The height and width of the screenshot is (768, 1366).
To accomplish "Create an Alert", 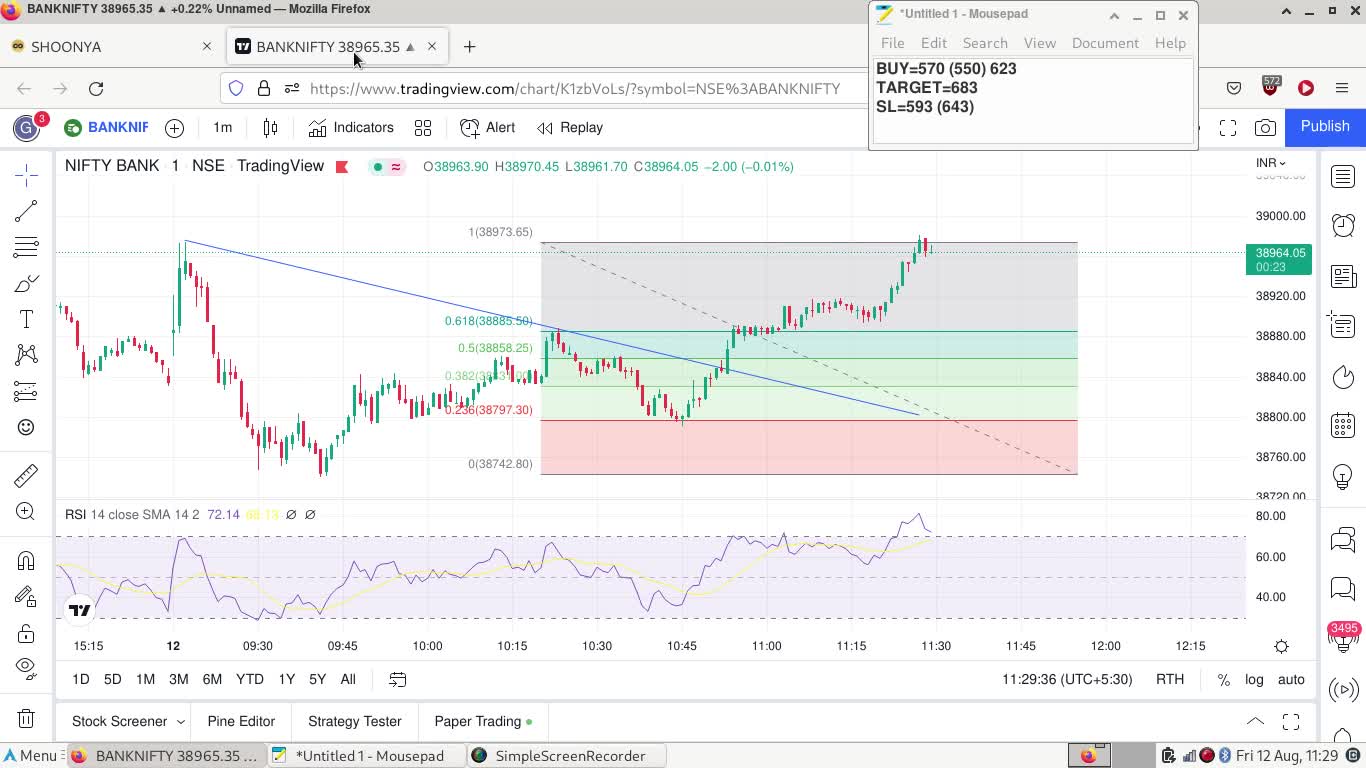I will pyautogui.click(x=488, y=128).
